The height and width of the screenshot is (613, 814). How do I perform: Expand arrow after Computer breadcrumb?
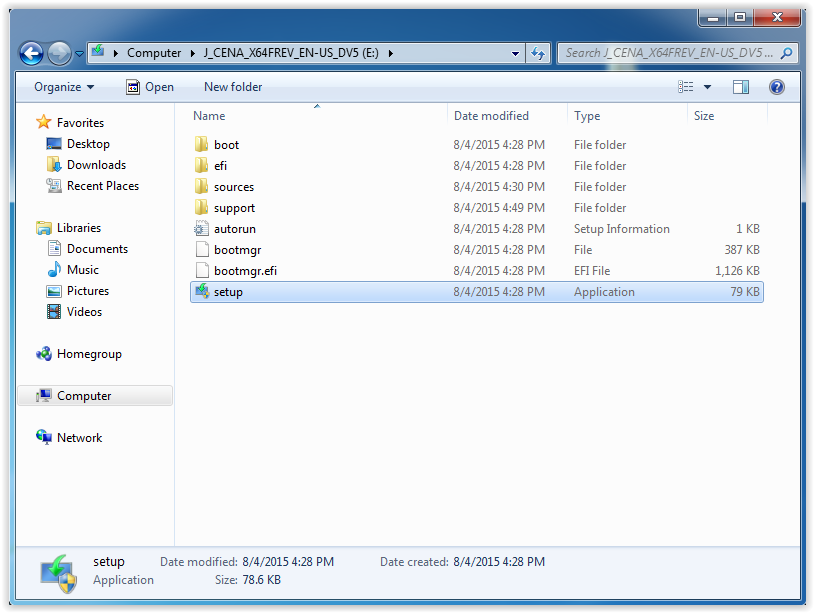tap(193, 53)
